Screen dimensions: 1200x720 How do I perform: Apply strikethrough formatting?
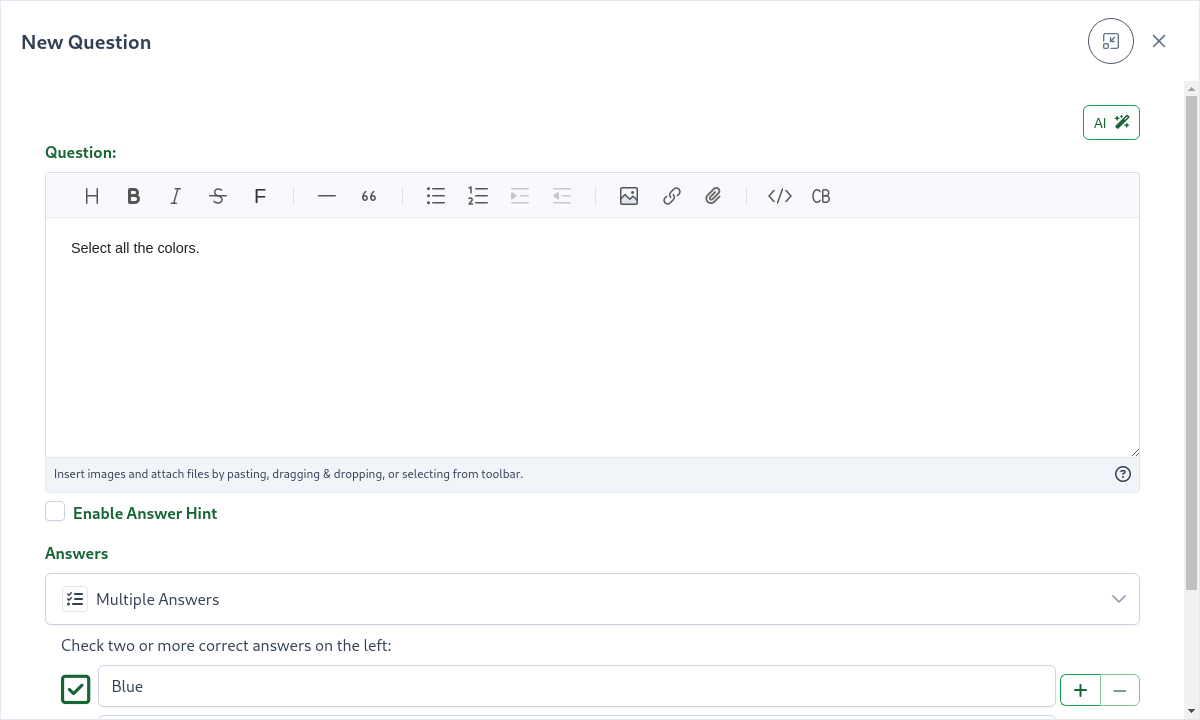(x=217, y=196)
